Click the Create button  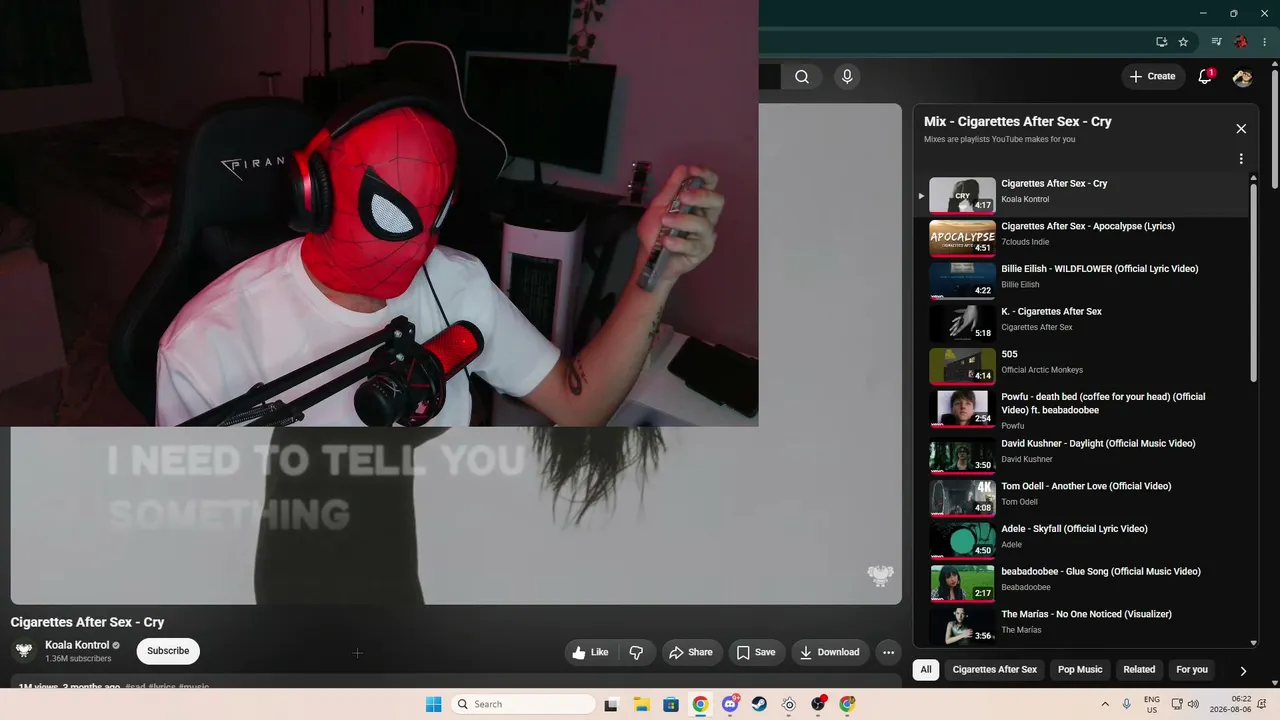pos(1153,77)
